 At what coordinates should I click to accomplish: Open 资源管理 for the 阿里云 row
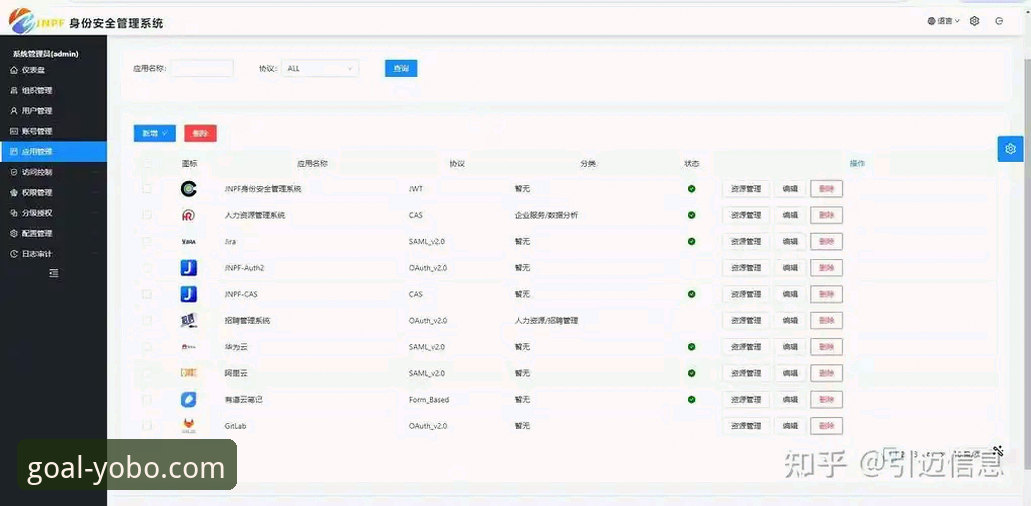pos(746,373)
